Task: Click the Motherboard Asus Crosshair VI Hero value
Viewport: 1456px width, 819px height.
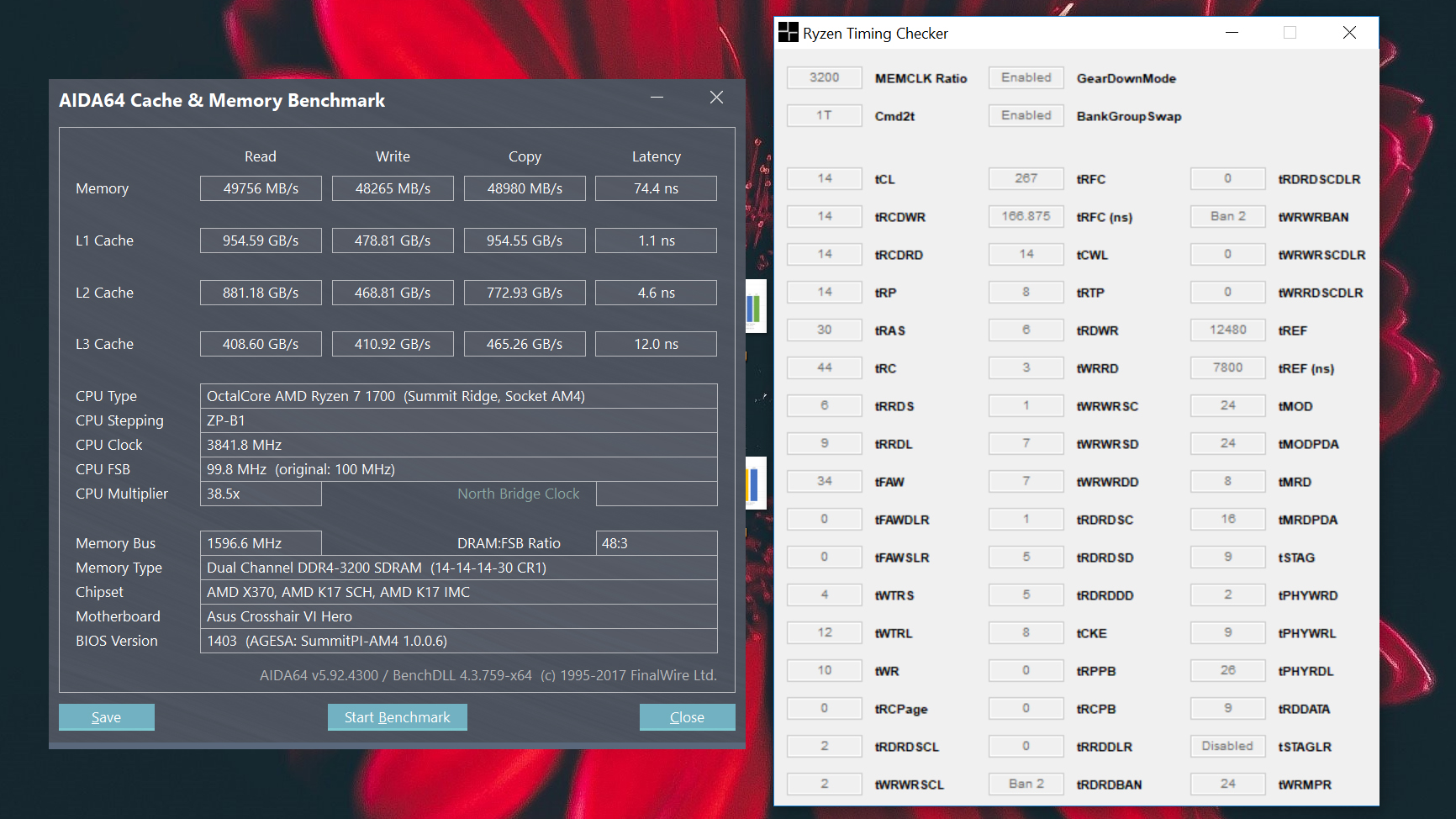Action: tap(459, 616)
